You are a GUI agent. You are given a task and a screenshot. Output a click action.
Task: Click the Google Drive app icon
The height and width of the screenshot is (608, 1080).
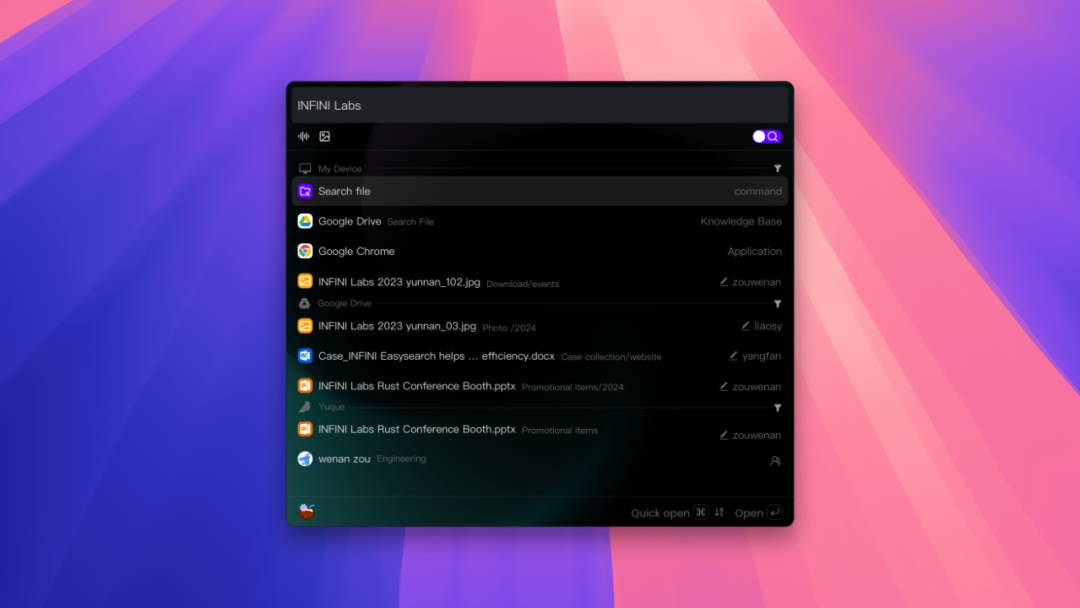[305, 221]
